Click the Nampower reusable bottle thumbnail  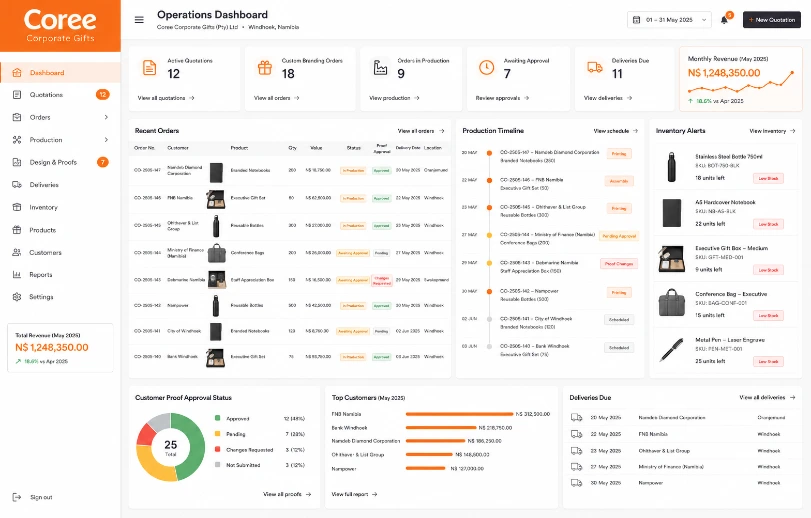(x=216, y=306)
